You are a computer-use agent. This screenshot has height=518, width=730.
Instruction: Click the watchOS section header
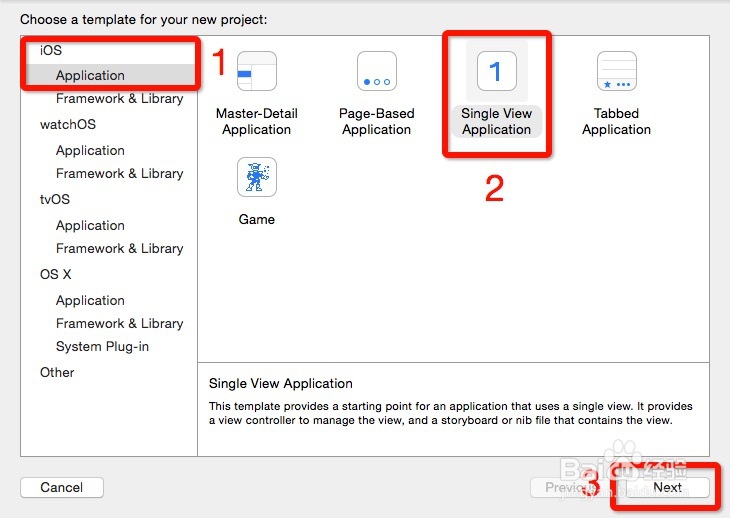68,124
